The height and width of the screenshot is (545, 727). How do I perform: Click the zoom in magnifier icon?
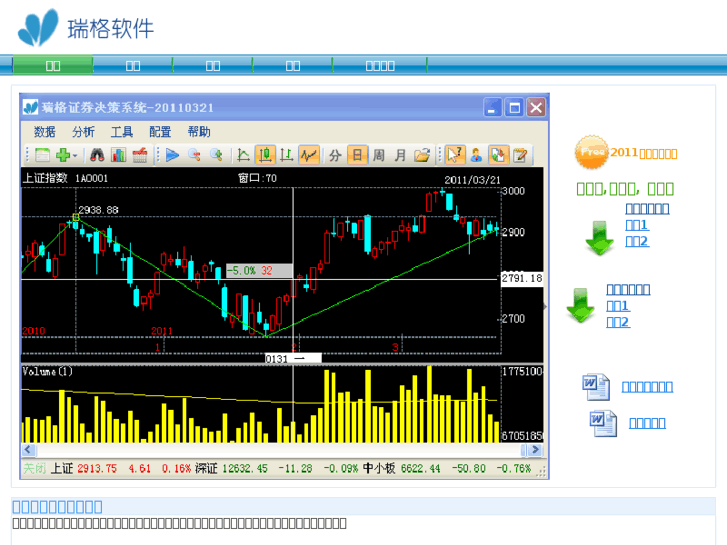[216, 155]
